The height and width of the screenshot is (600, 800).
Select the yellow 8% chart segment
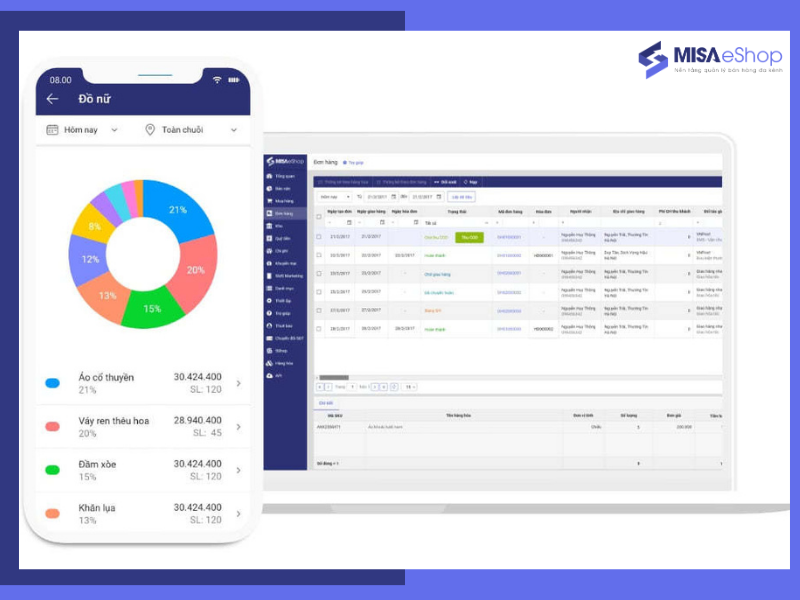94,226
